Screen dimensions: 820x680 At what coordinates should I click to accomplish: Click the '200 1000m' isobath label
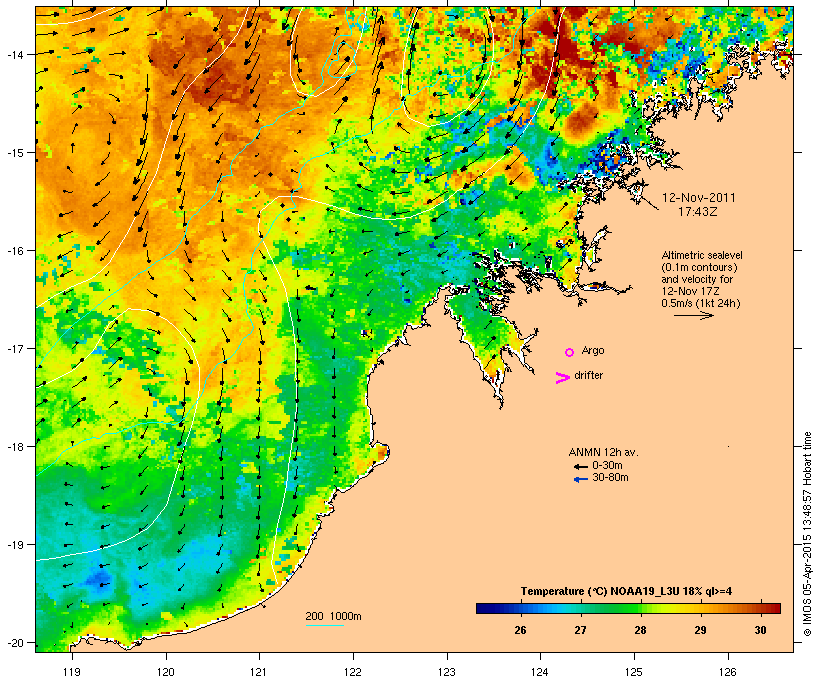[333, 617]
